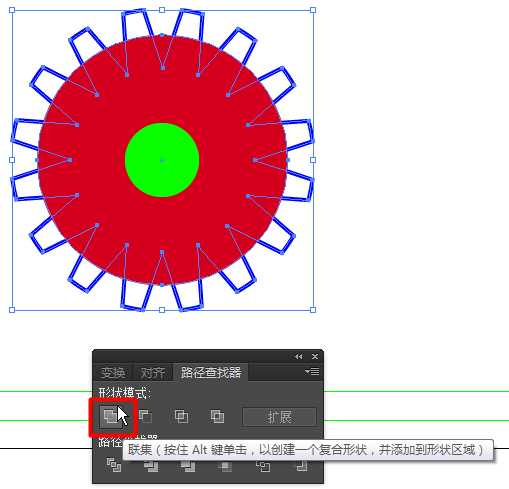
Task: Open the Pathfinder panel flyout menu
Action: [312, 371]
